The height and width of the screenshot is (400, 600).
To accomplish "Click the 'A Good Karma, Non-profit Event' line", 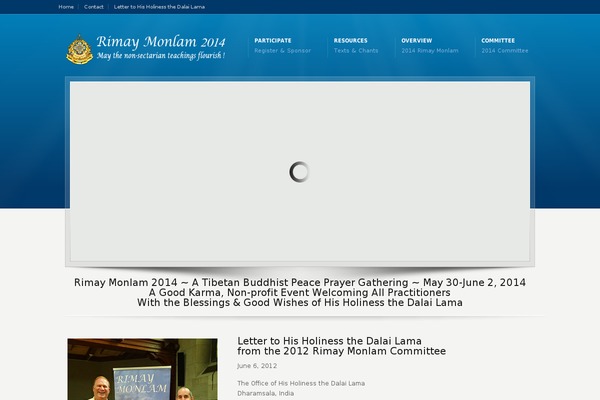I will tap(300, 293).
